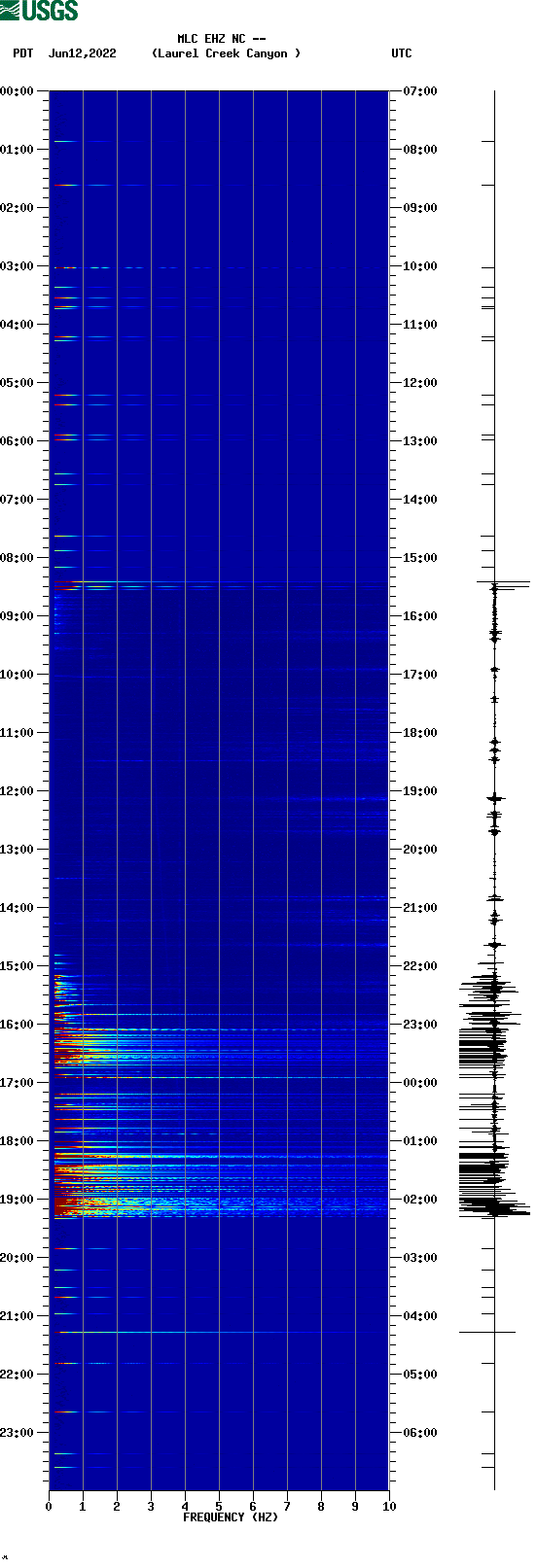The width and height of the screenshot is (537, 1568).
Task: Click the 0 Hz frequency tick label
Action: click(x=49, y=1507)
